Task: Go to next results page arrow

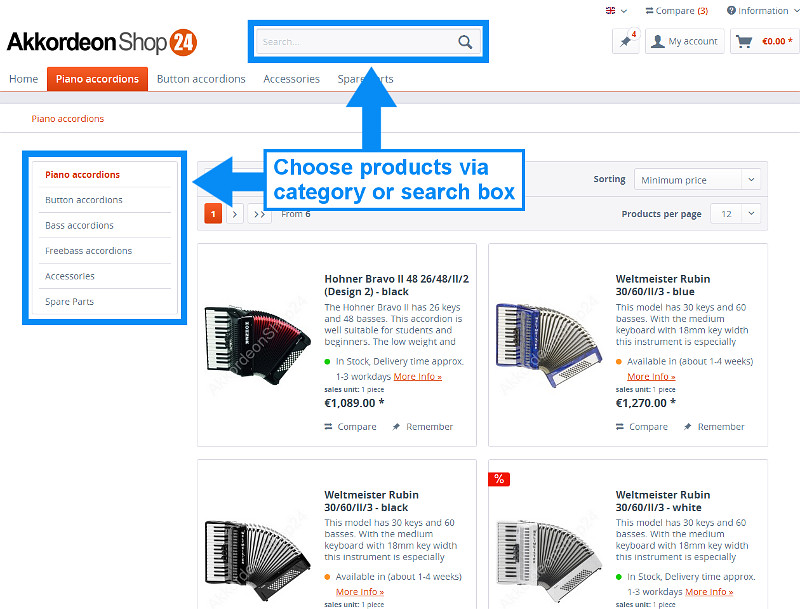Action: point(235,214)
